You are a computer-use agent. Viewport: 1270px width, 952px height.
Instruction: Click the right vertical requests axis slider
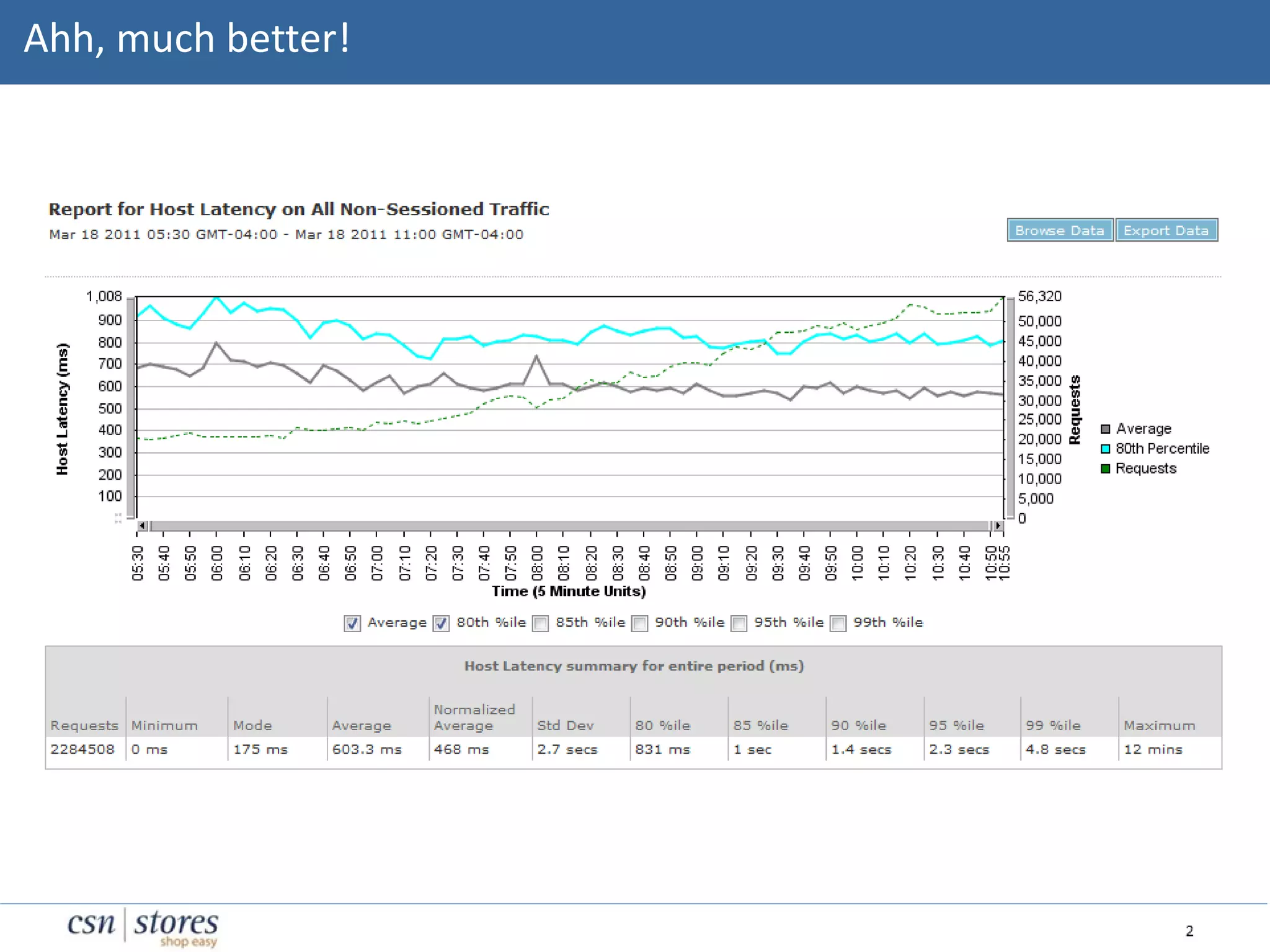click(1010, 408)
